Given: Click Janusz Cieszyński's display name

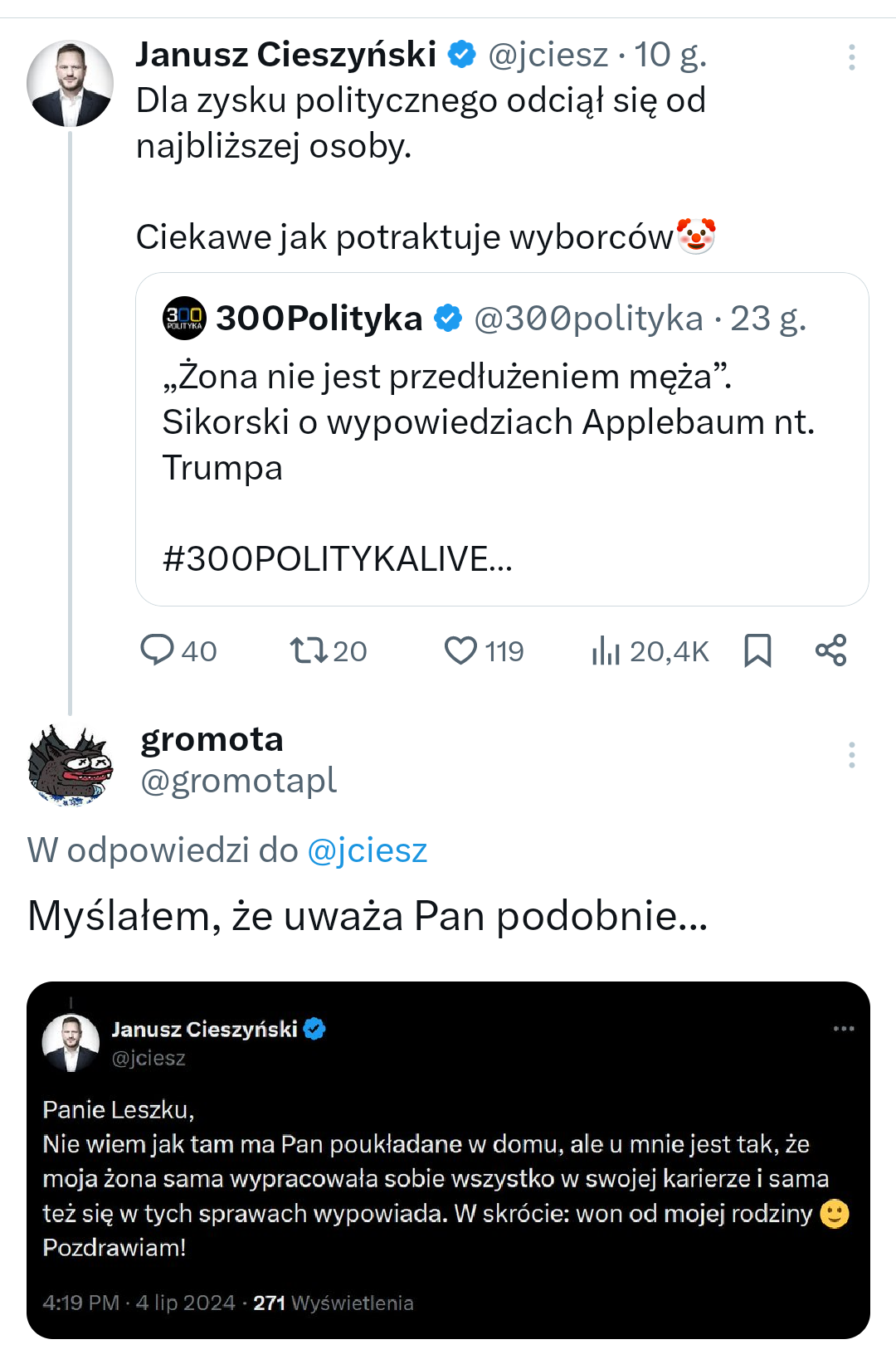Looking at the screenshot, I should (x=286, y=55).
